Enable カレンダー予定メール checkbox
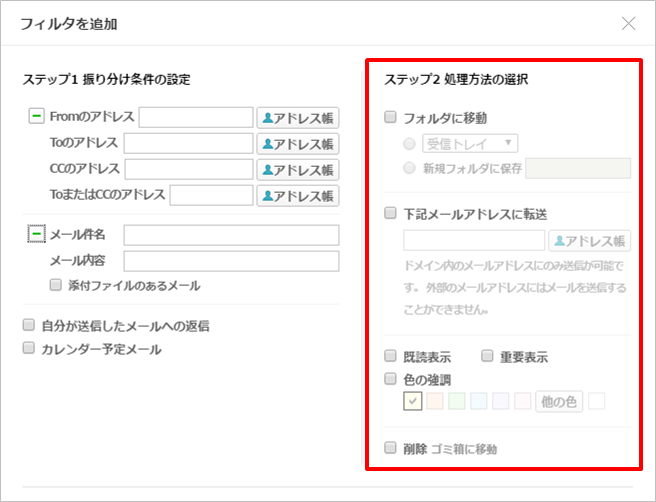 [x=29, y=349]
